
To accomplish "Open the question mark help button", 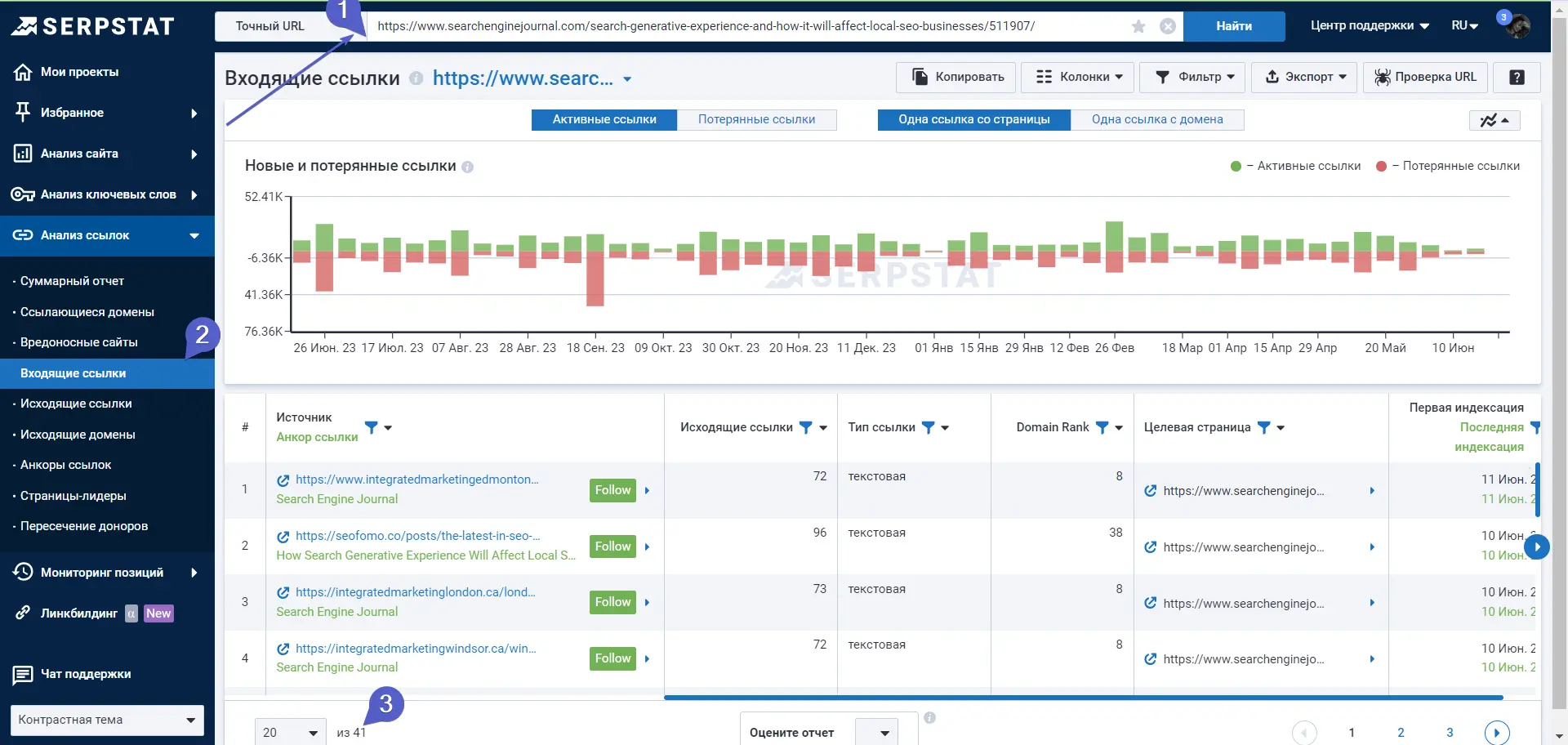I will point(1517,77).
